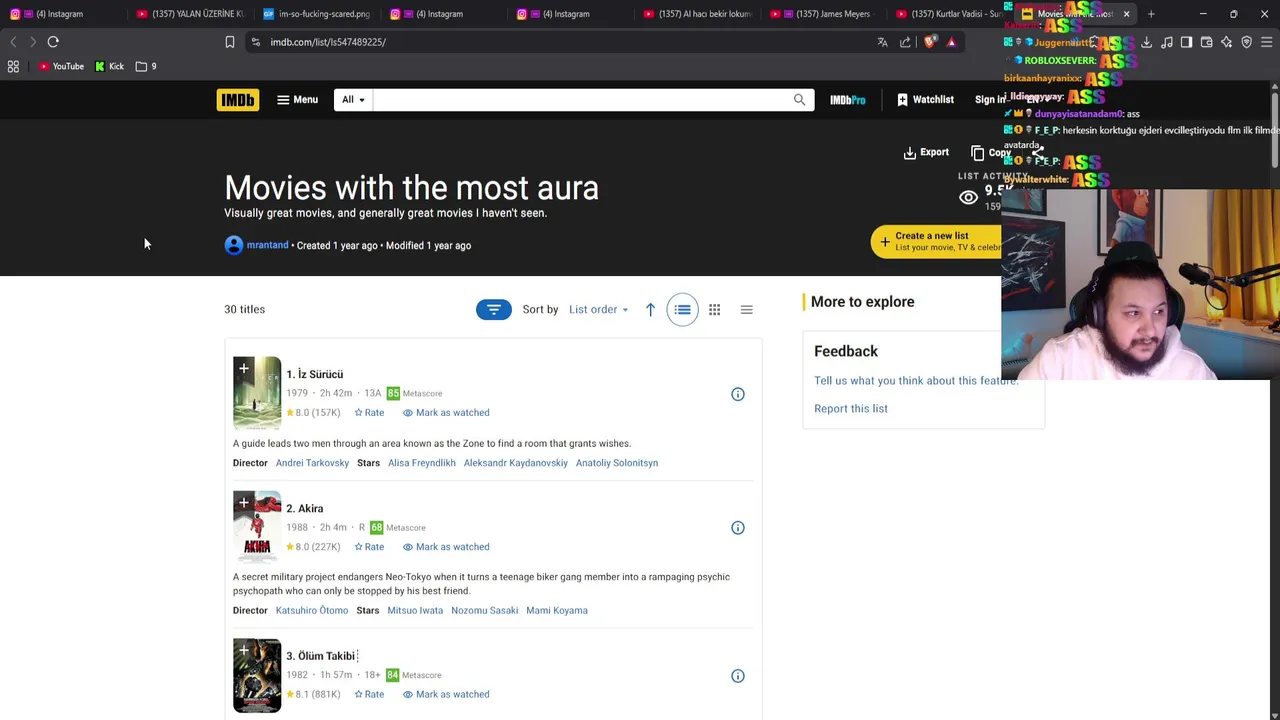The width and height of the screenshot is (1280, 720).
Task: Share this page icon
Action: [x=905, y=42]
